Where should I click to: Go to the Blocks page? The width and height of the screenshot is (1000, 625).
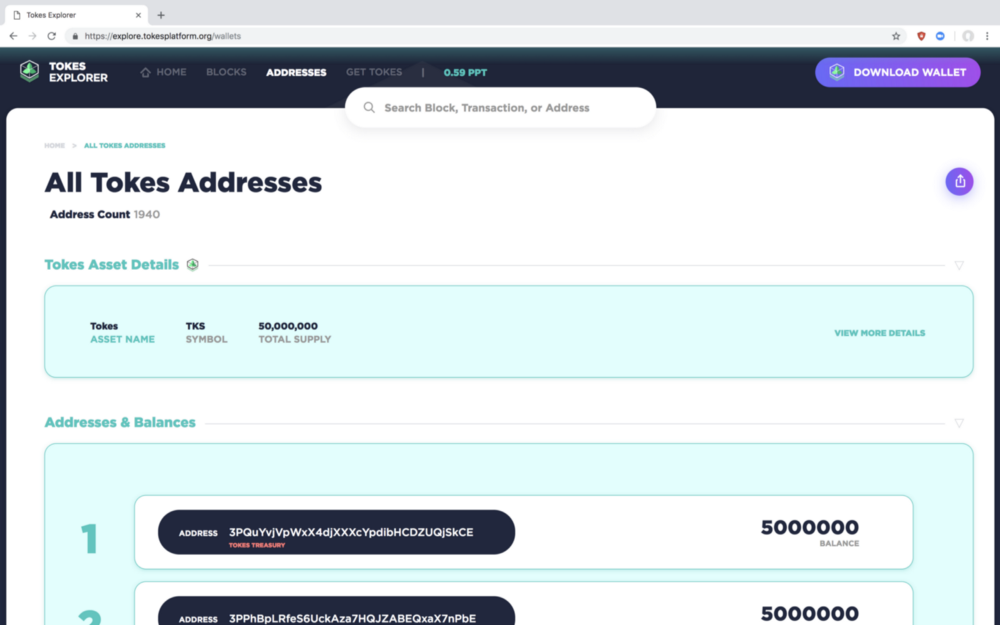coord(226,72)
